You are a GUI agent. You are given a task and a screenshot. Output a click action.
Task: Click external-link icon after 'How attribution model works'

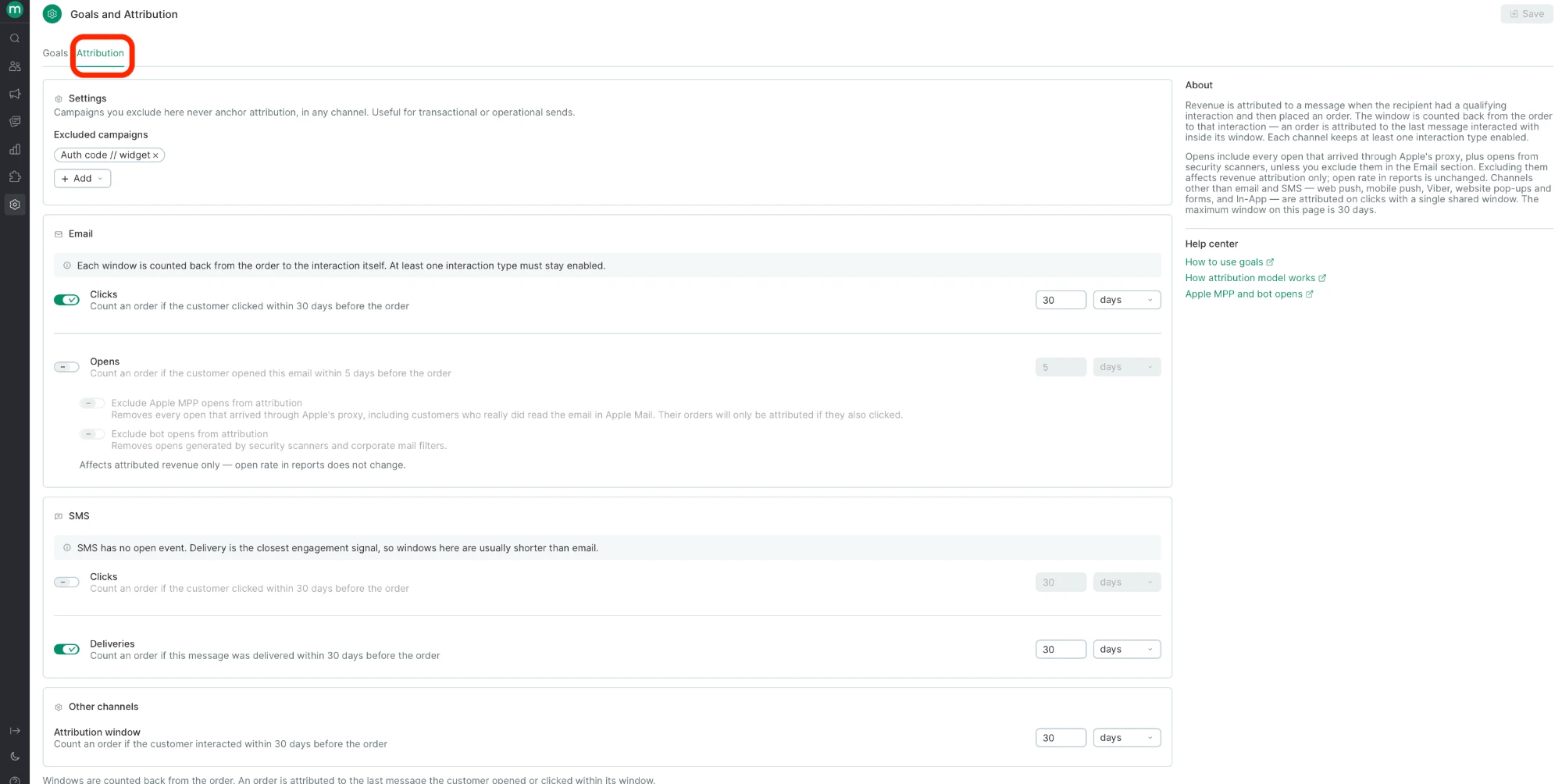(x=1322, y=278)
